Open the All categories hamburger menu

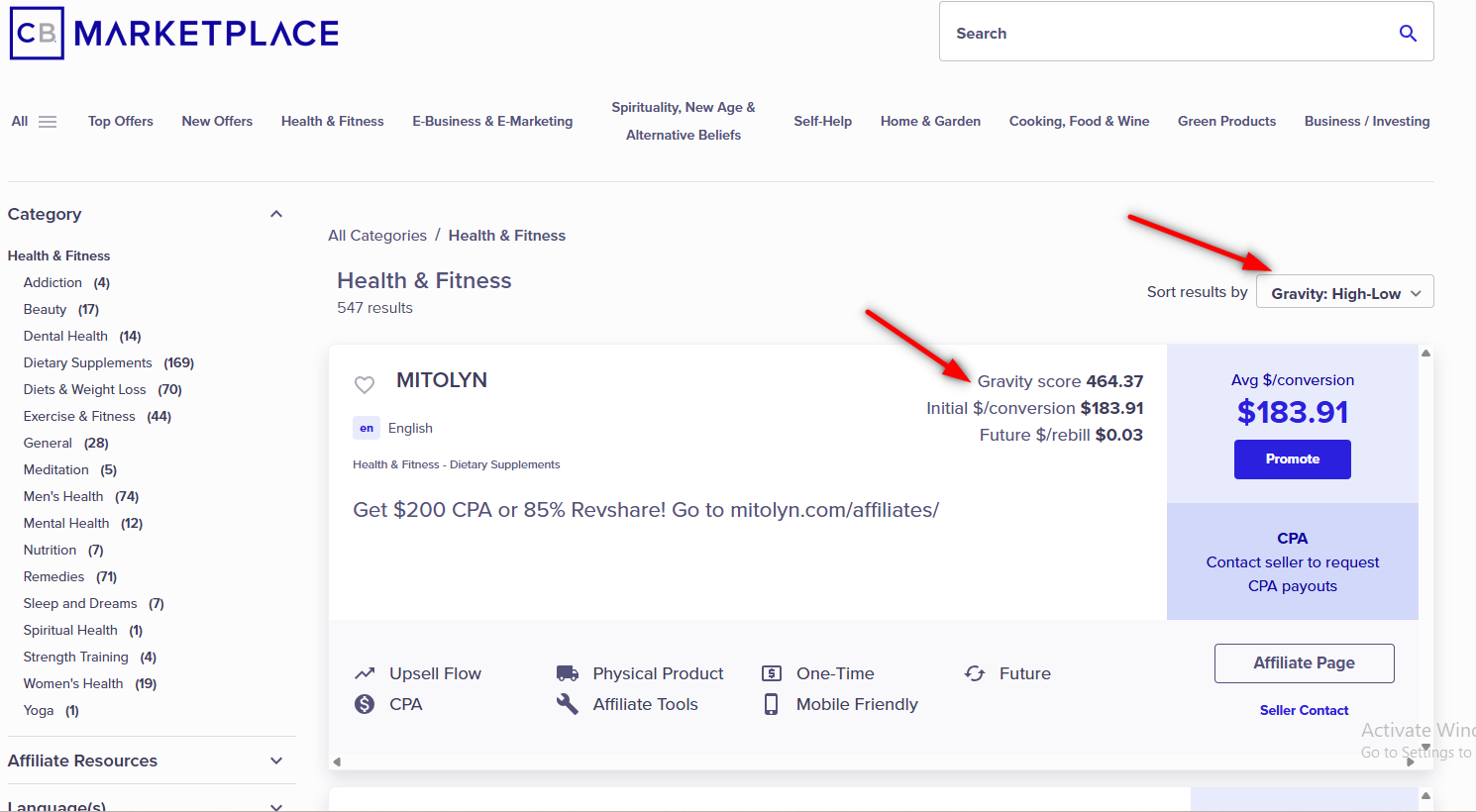47,122
